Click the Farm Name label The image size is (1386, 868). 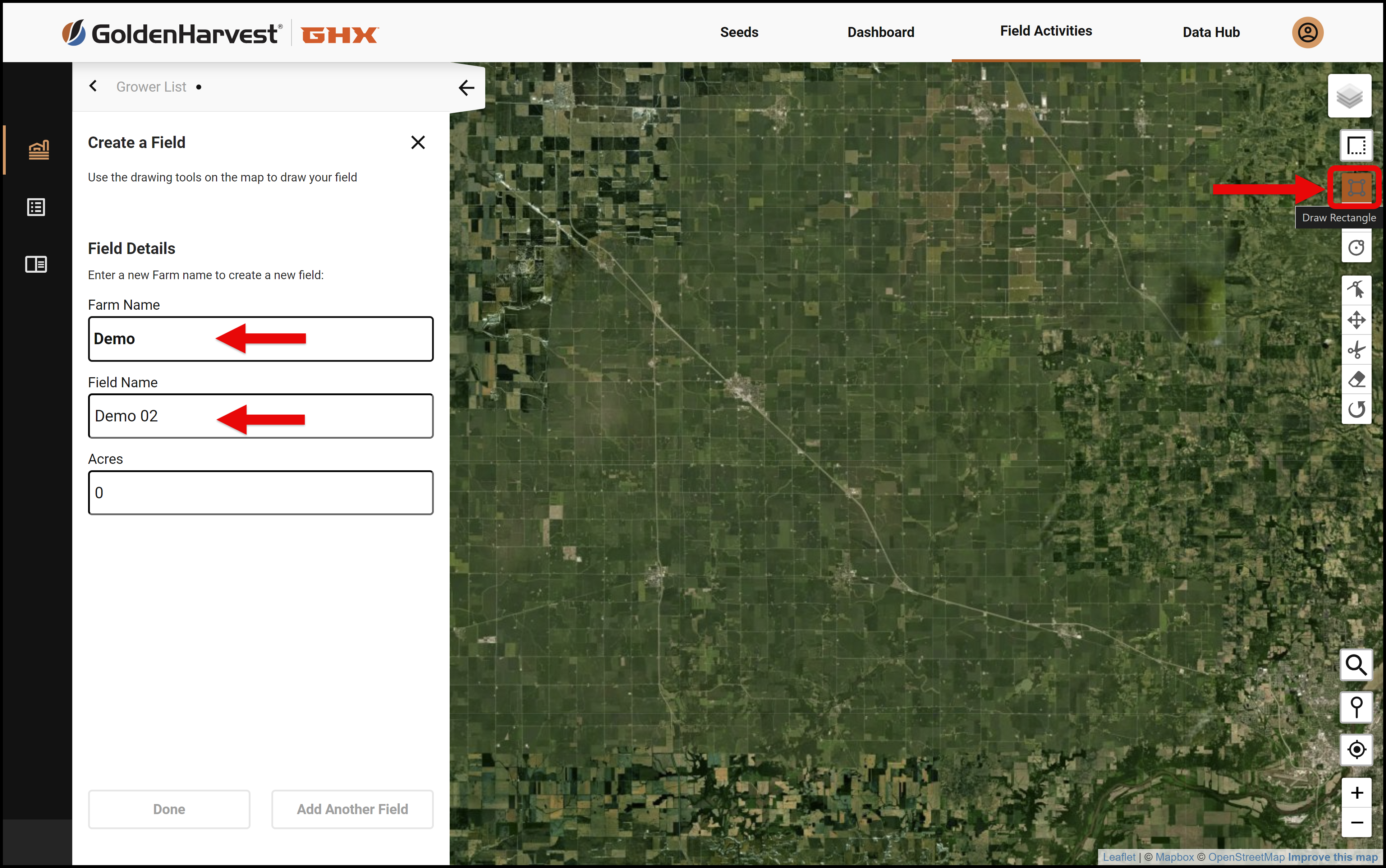click(x=124, y=305)
